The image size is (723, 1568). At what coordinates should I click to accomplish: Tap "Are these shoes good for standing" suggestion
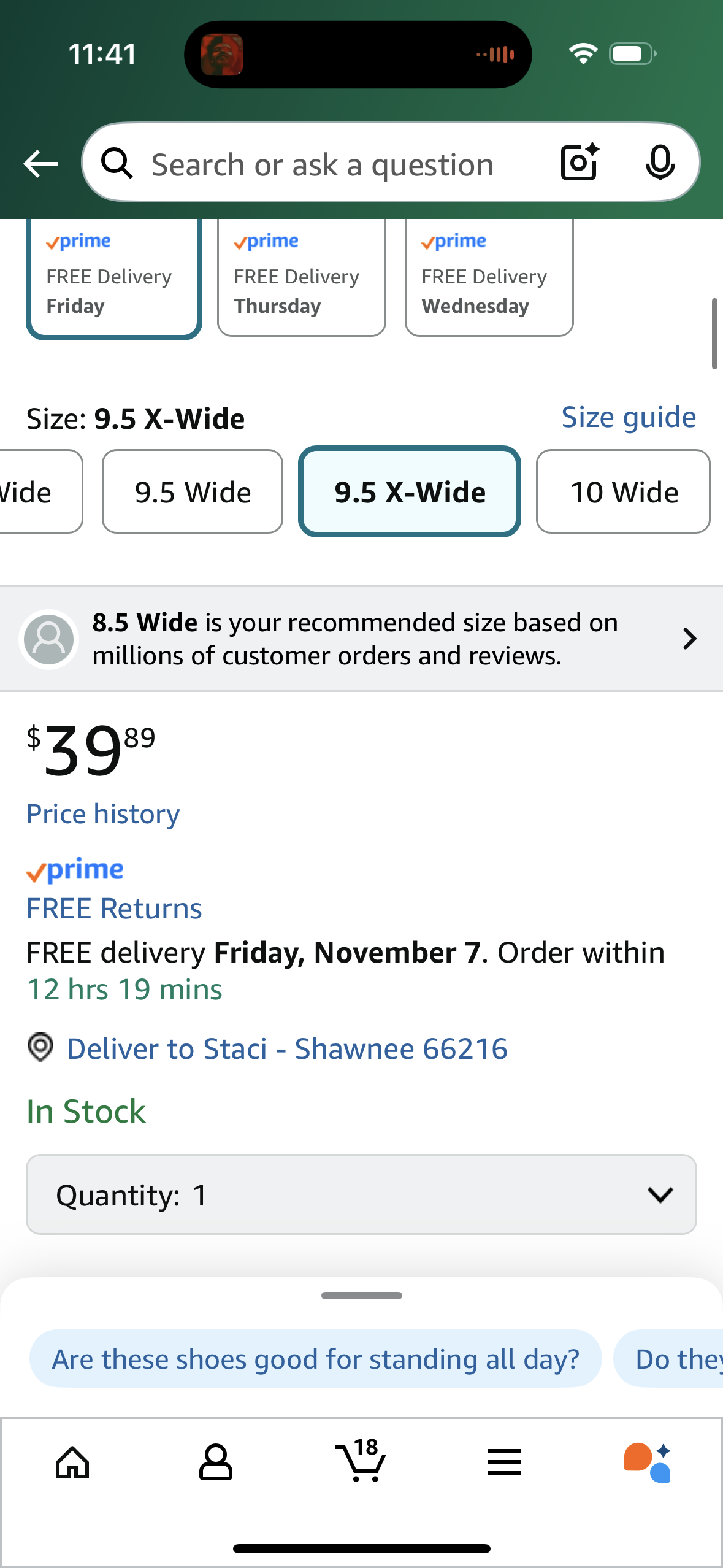tap(315, 1359)
